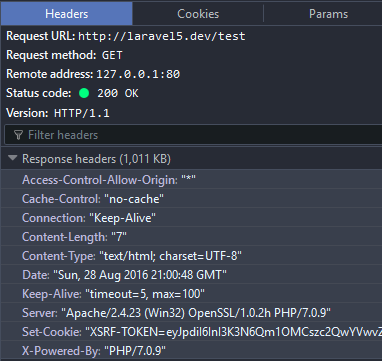382x361 pixels.
Task: Click the remote address 127.0.0.1:80 value
Action: [x=138, y=74]
